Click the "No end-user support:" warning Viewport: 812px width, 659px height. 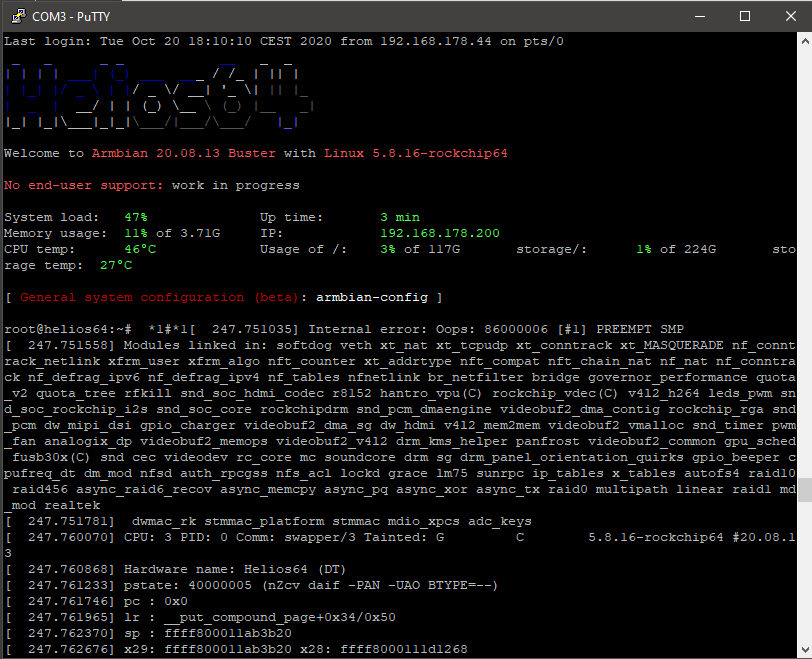click(x=84, y=186)
